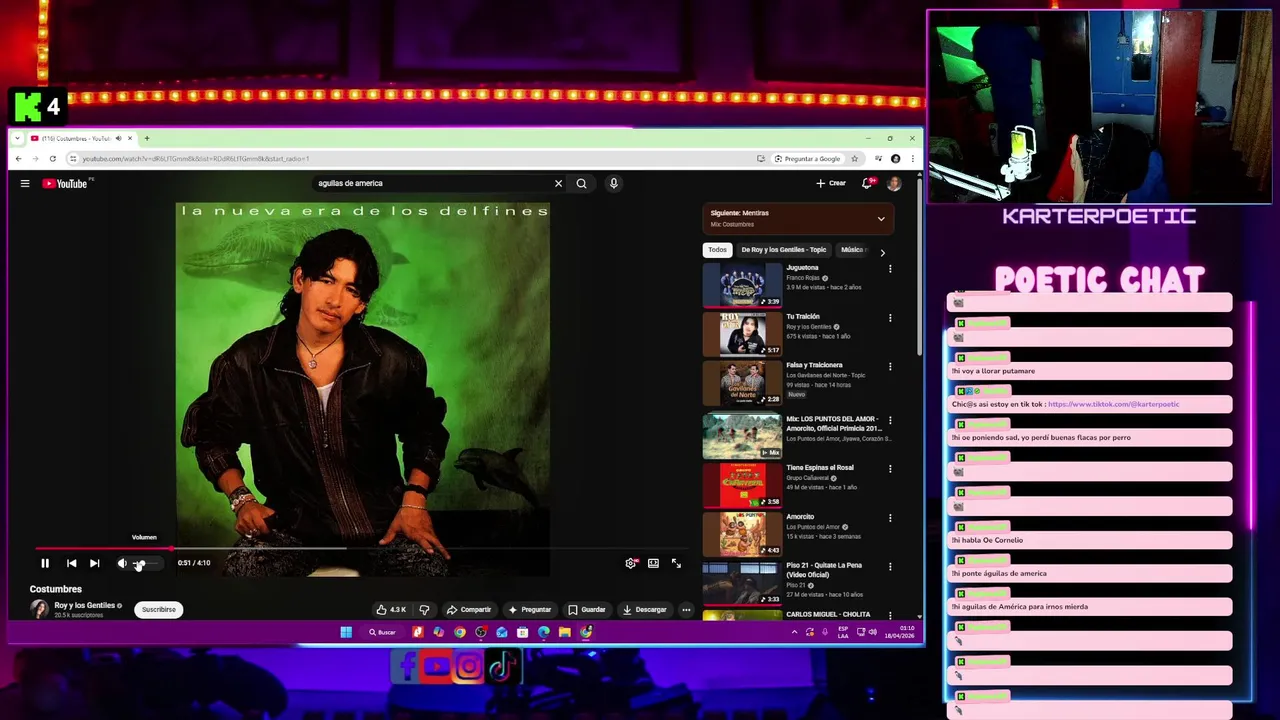Image resolution: width=1280 pixels, height=720 pixels.
Task: Reload the page in Chrome
Action: [52, 159]
